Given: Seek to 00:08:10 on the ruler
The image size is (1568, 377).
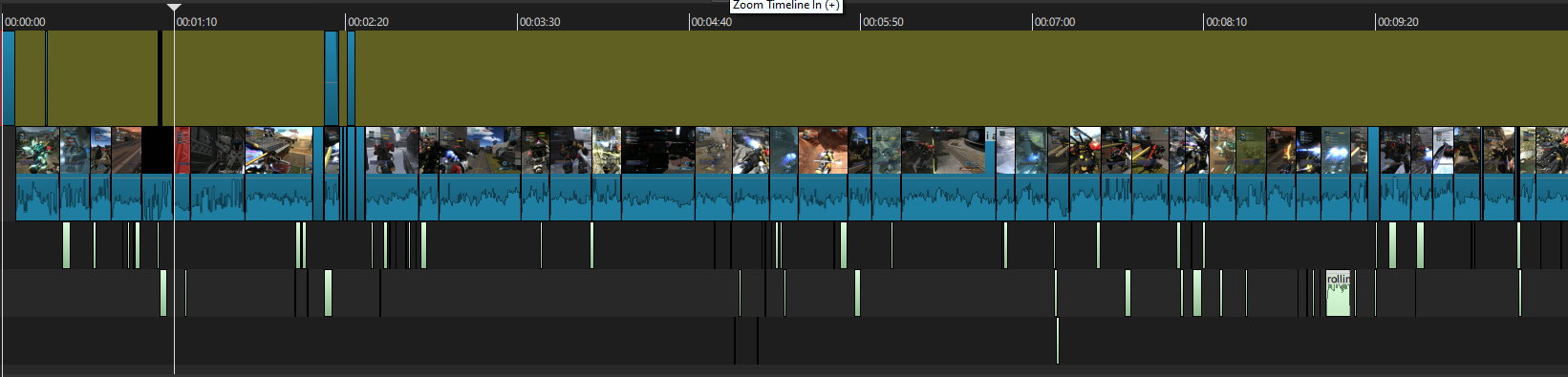Looking at the screenshot, I should [1226, 22].
